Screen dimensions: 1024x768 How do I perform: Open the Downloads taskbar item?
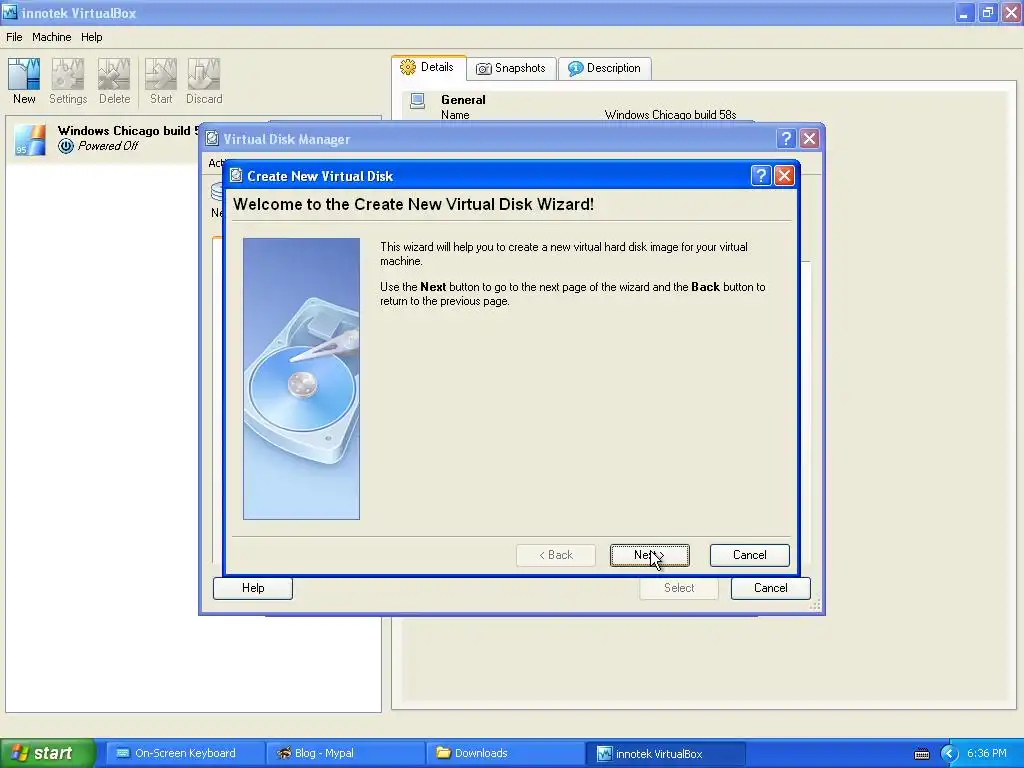505,753
